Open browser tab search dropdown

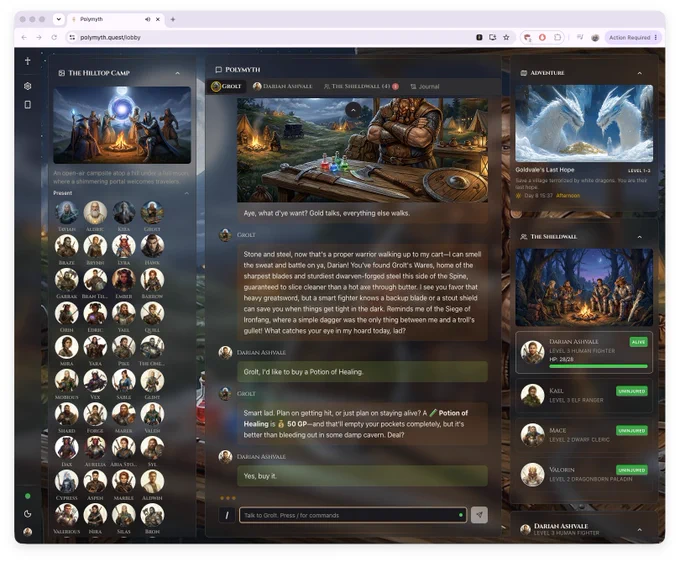point(59,19)
